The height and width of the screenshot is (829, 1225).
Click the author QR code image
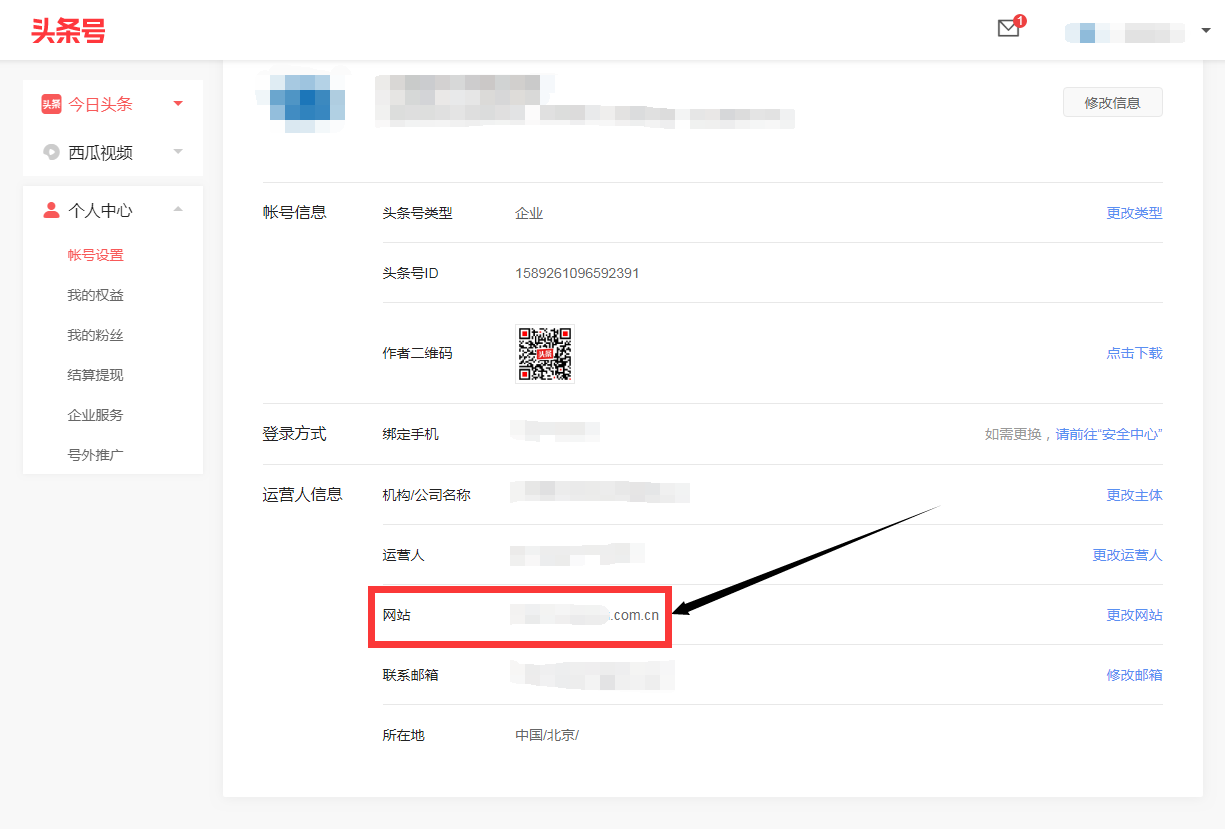point(545,353)
